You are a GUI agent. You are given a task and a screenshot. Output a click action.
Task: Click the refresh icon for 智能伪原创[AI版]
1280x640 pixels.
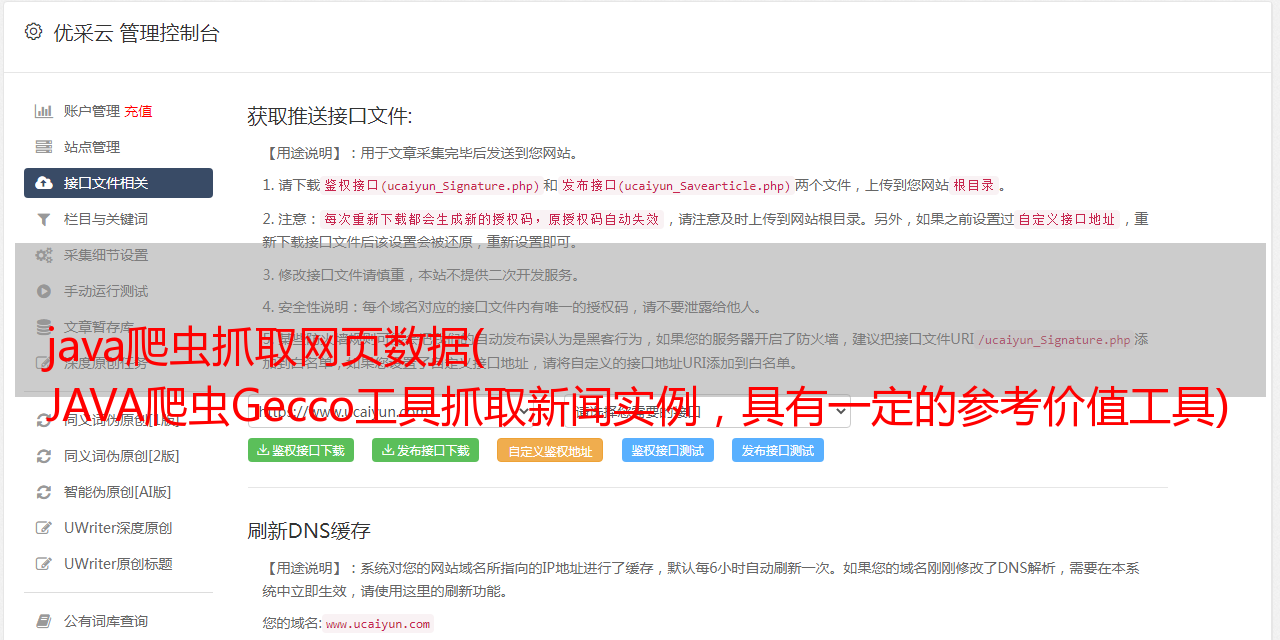(x=44, y=492)
